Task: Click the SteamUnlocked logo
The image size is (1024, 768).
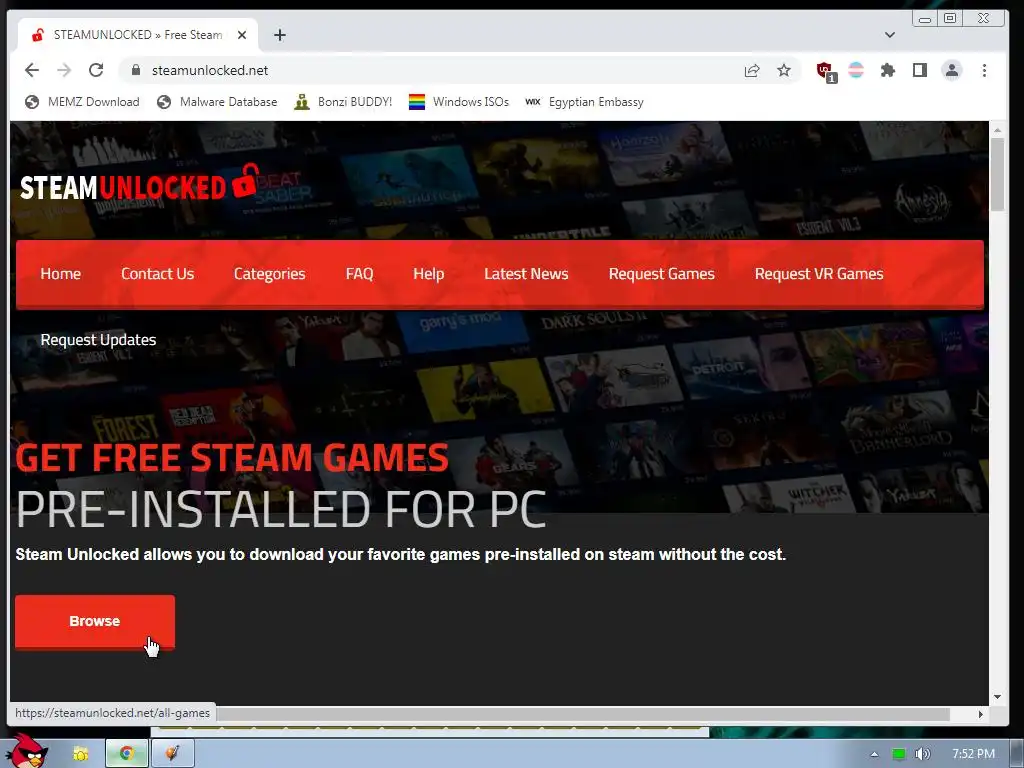Action: [x=138, y=184]
